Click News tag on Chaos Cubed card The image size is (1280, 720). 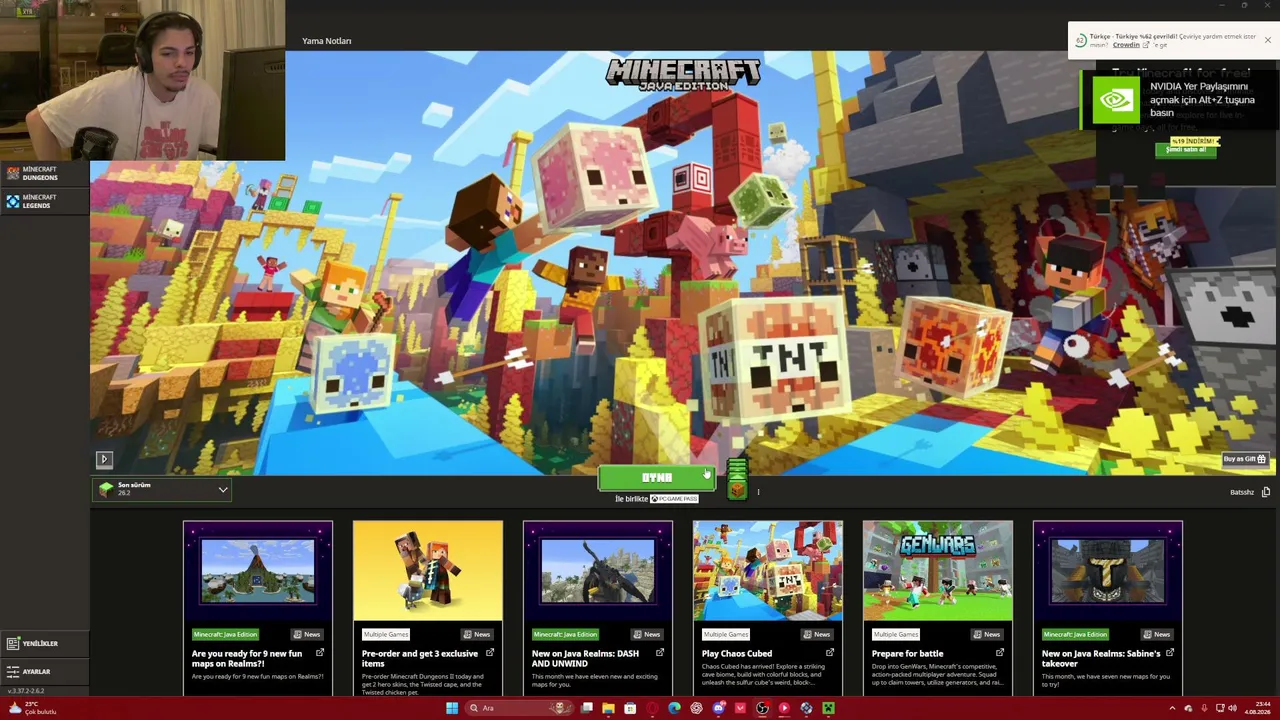point(816,634)
